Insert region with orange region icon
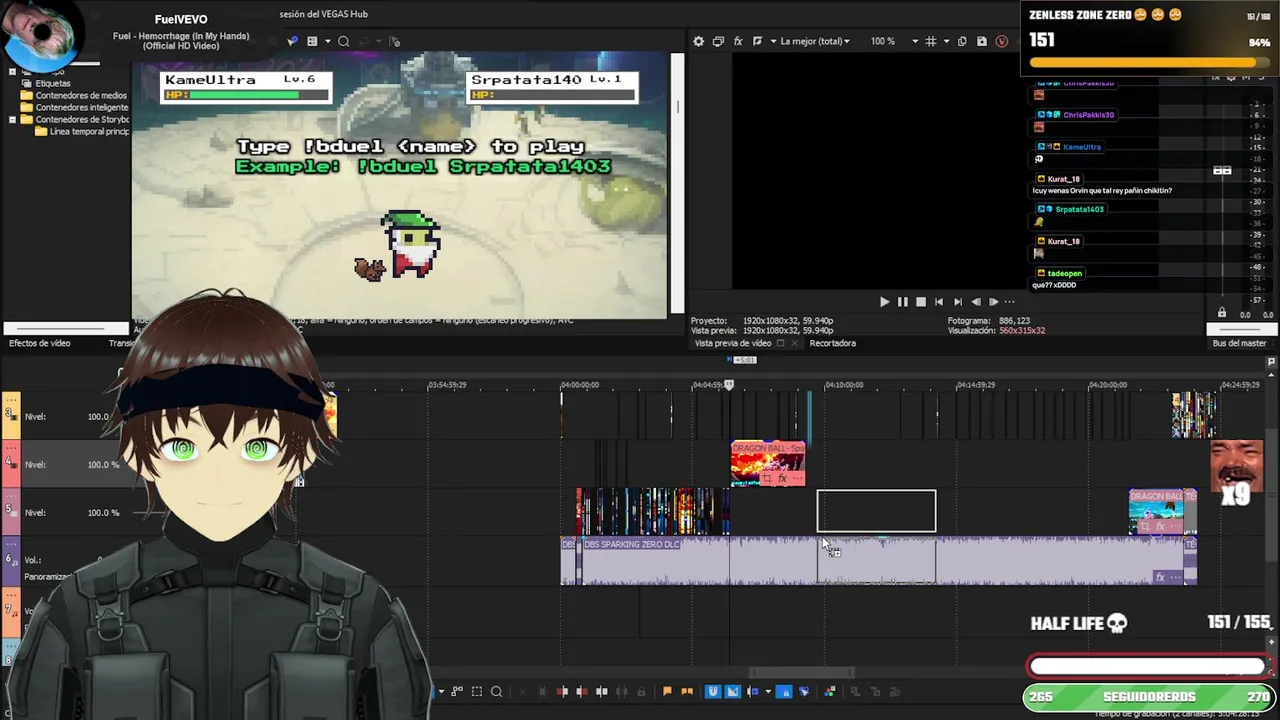 point(687,691)
